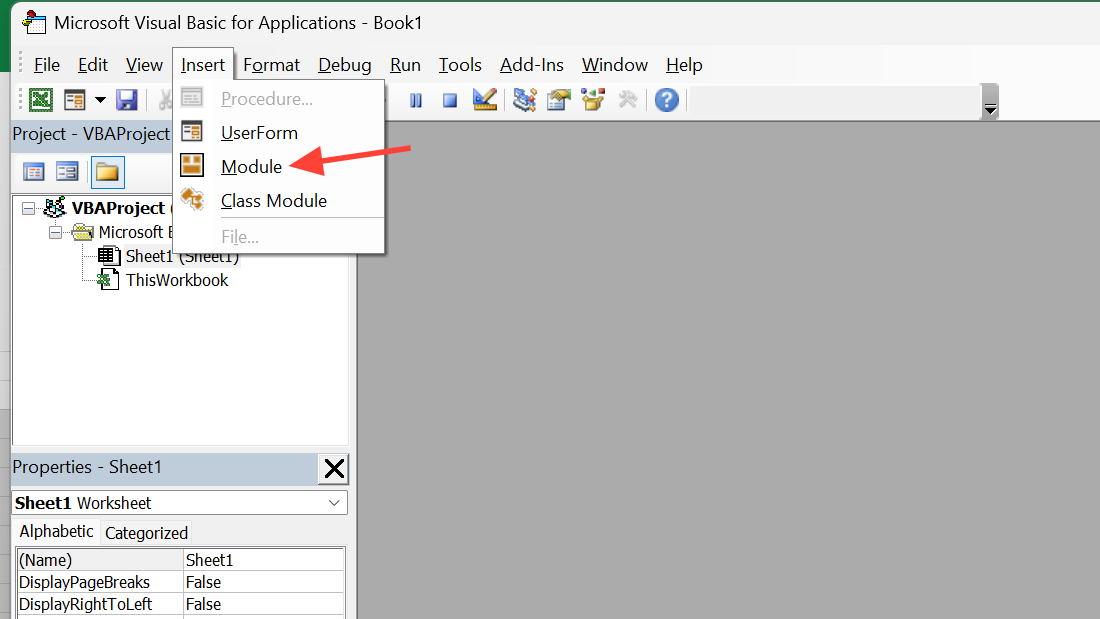Select the DisplayRightToLeft property label
This screenshot has height=619, width=1100.
[100, 604]
